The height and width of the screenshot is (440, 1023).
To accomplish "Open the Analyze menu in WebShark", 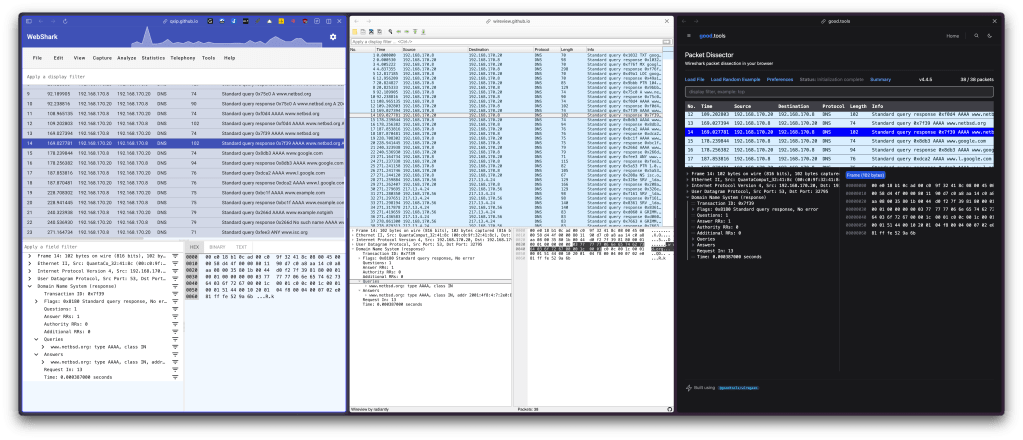I will 127,58.
